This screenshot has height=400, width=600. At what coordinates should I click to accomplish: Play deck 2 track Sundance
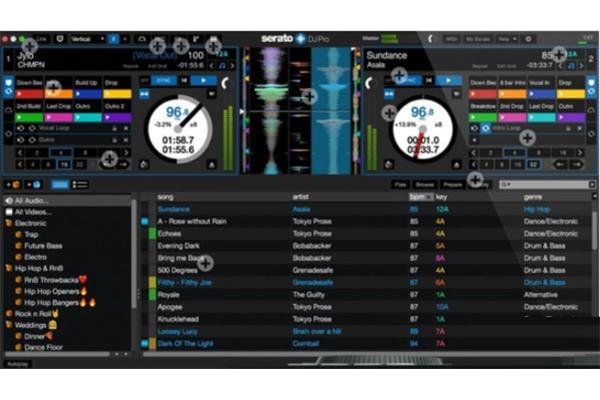click(448, 80)
